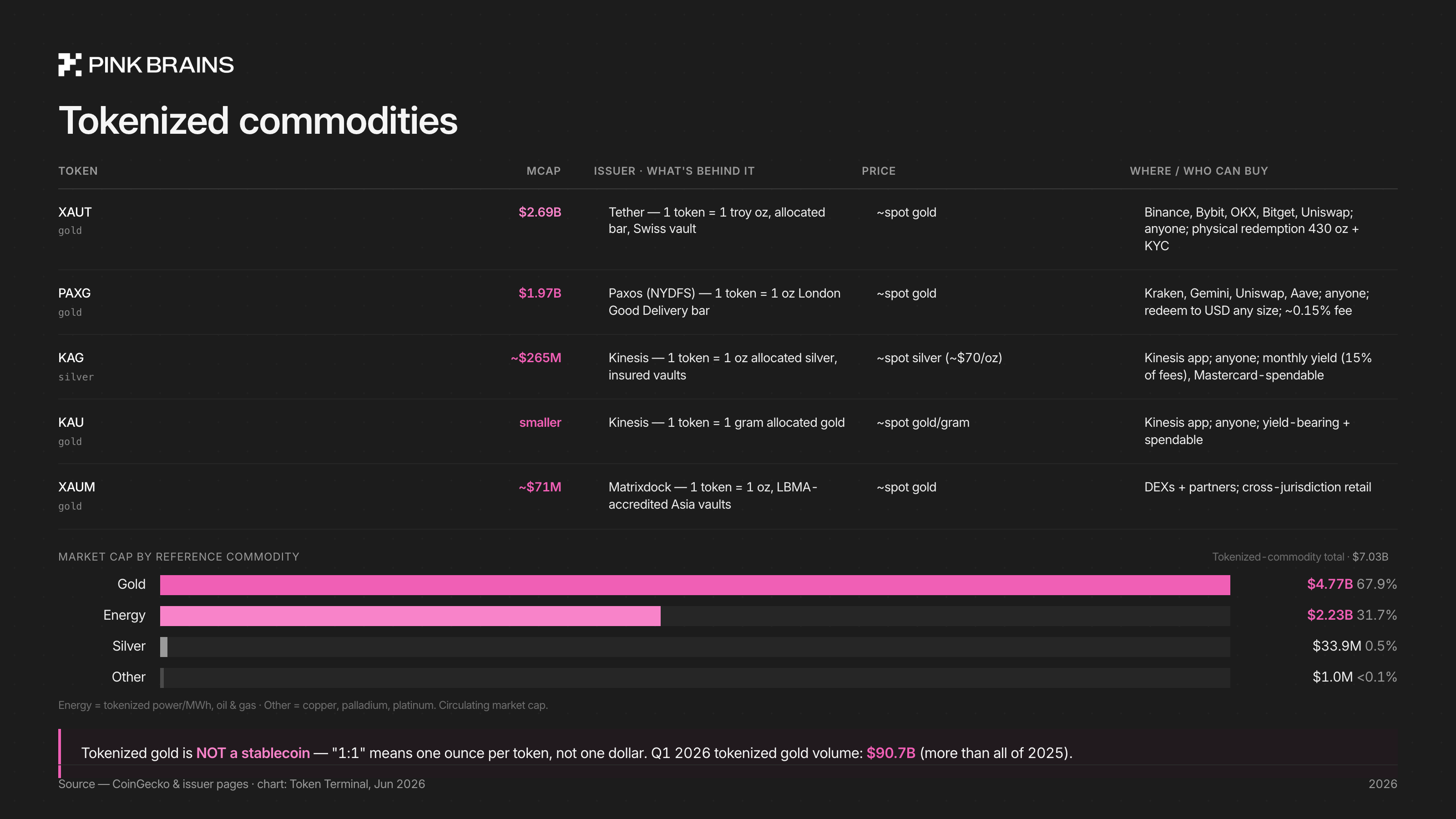Click the ~spot gold/gram price
Image resolution: width=1456 pixels, height=819 pixels.
point(922,423)
